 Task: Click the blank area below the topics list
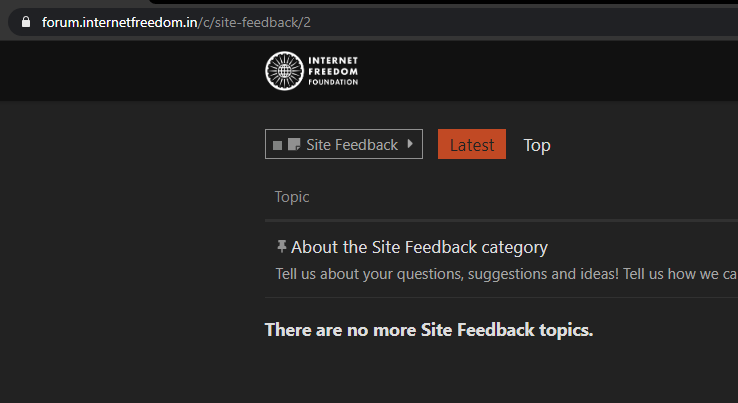click(x=450, y=375)
